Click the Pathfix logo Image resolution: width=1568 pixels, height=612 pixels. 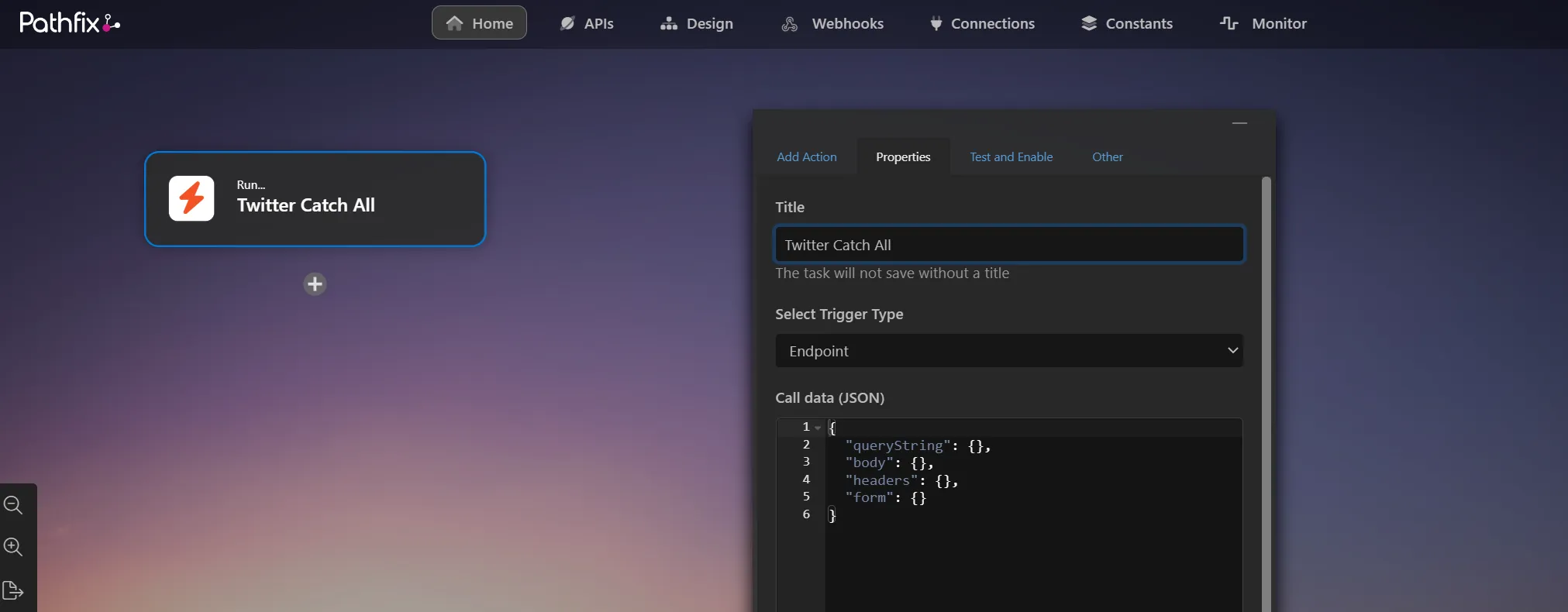click(70, 22)
